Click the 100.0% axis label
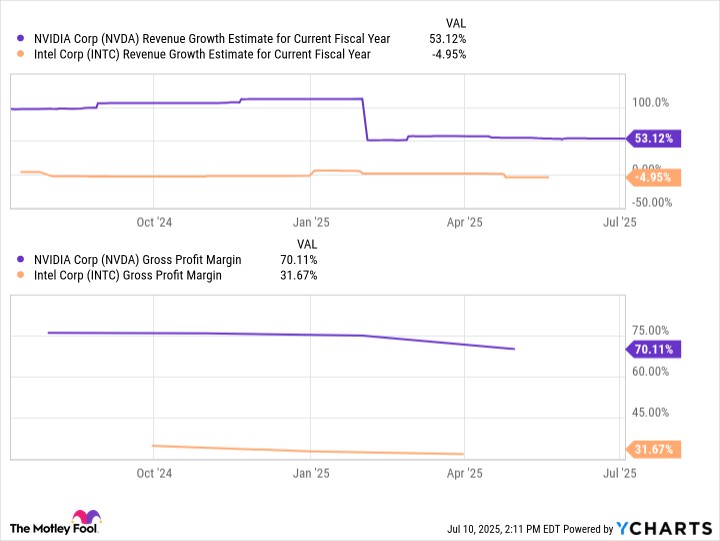The width and height of the screenshot is (720, 541). click(651, 102)
